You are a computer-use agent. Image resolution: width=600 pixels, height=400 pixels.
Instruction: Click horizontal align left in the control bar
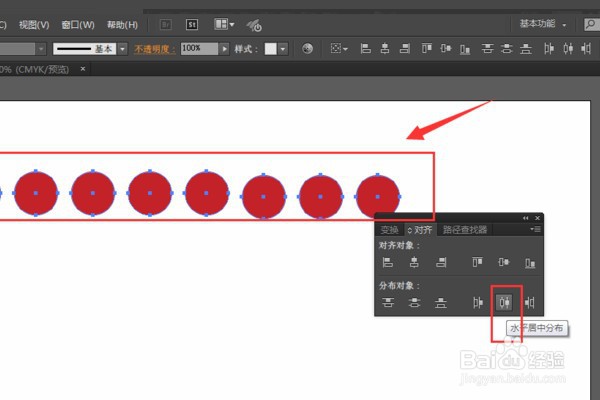pyautogui.click(x=365, y=49)
